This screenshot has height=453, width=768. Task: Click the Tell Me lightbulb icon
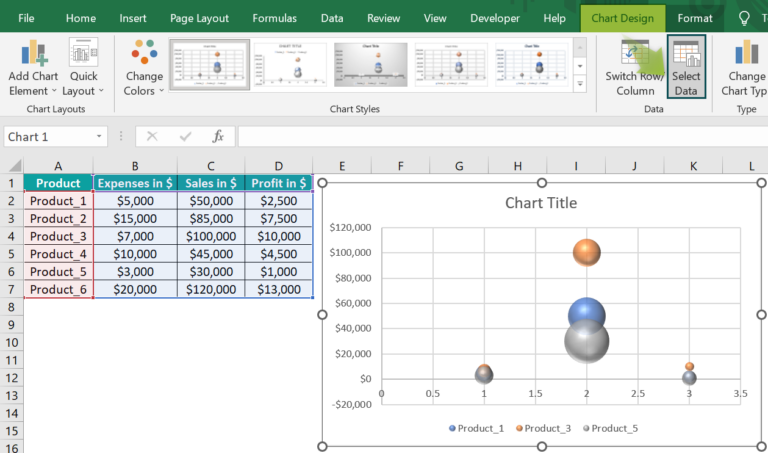point(744,18)
